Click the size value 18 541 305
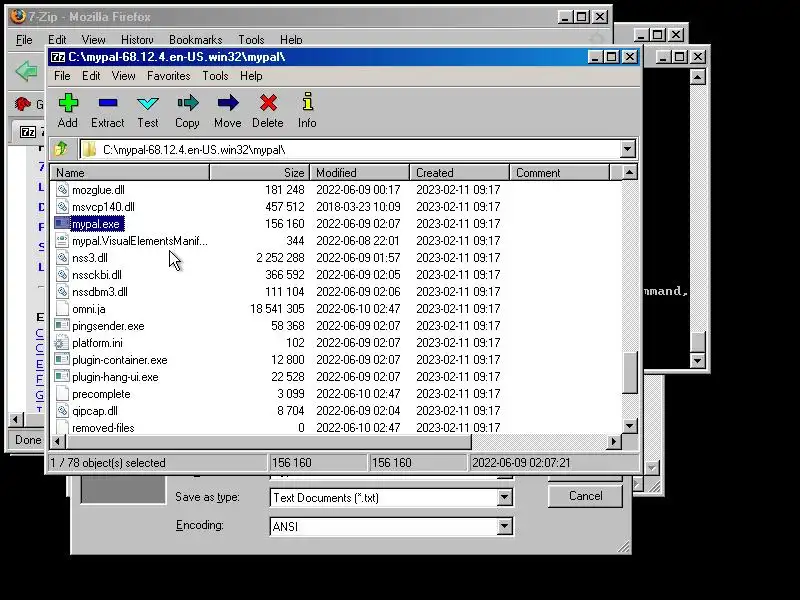This screenshot has height=600, width=800. tap(277, 309)
